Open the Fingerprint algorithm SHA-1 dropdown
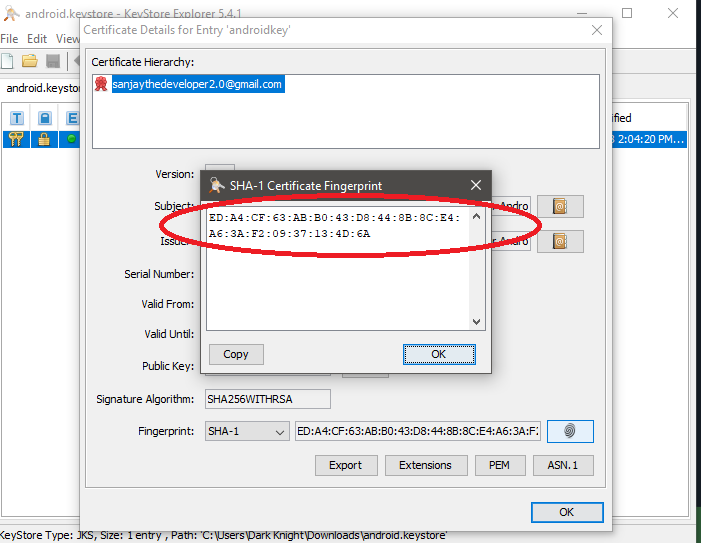701x543 pixels. pyautogui.click(x=247, y=431)
